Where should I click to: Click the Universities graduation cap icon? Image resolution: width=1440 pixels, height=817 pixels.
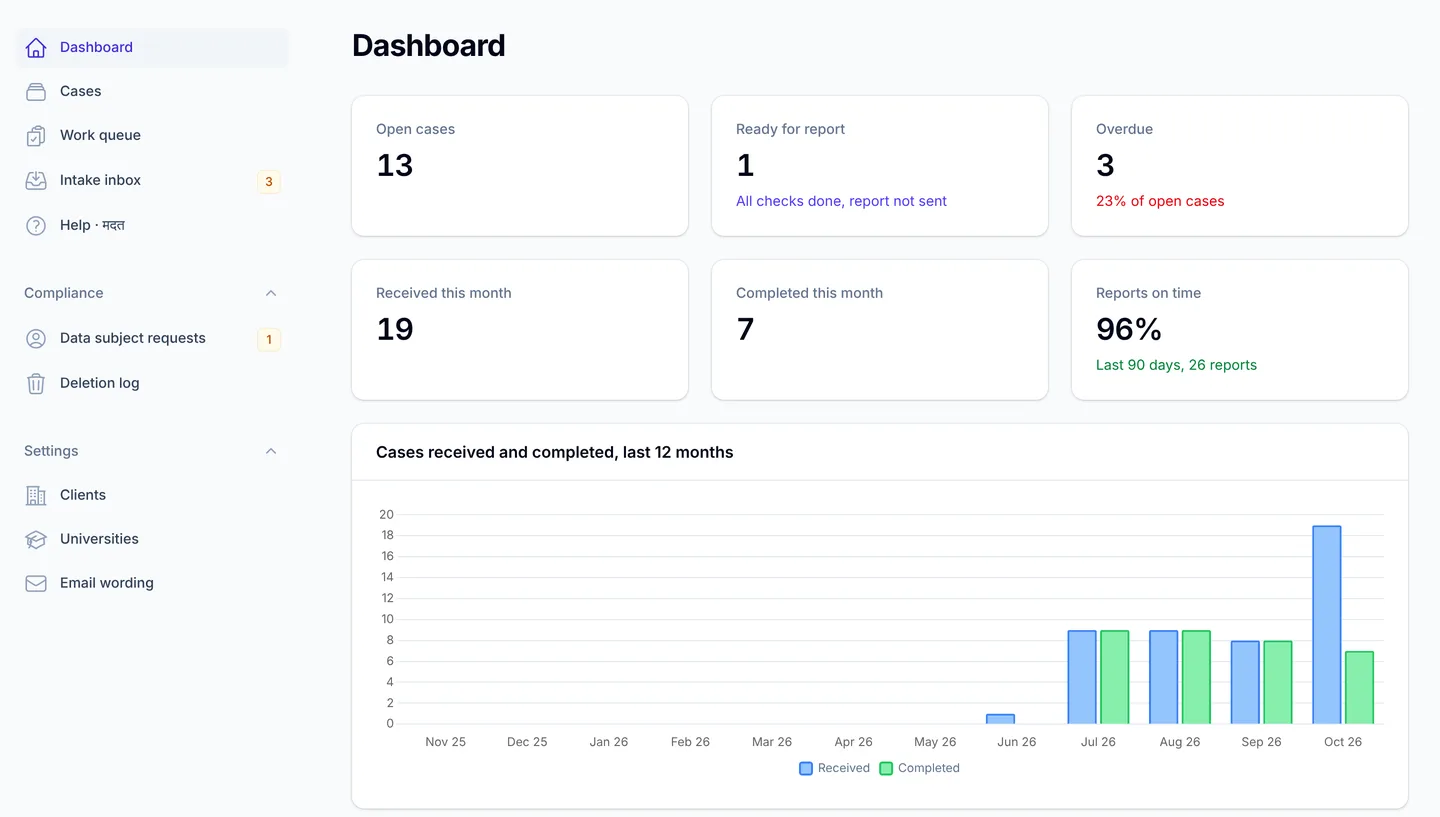click(36, 539)
